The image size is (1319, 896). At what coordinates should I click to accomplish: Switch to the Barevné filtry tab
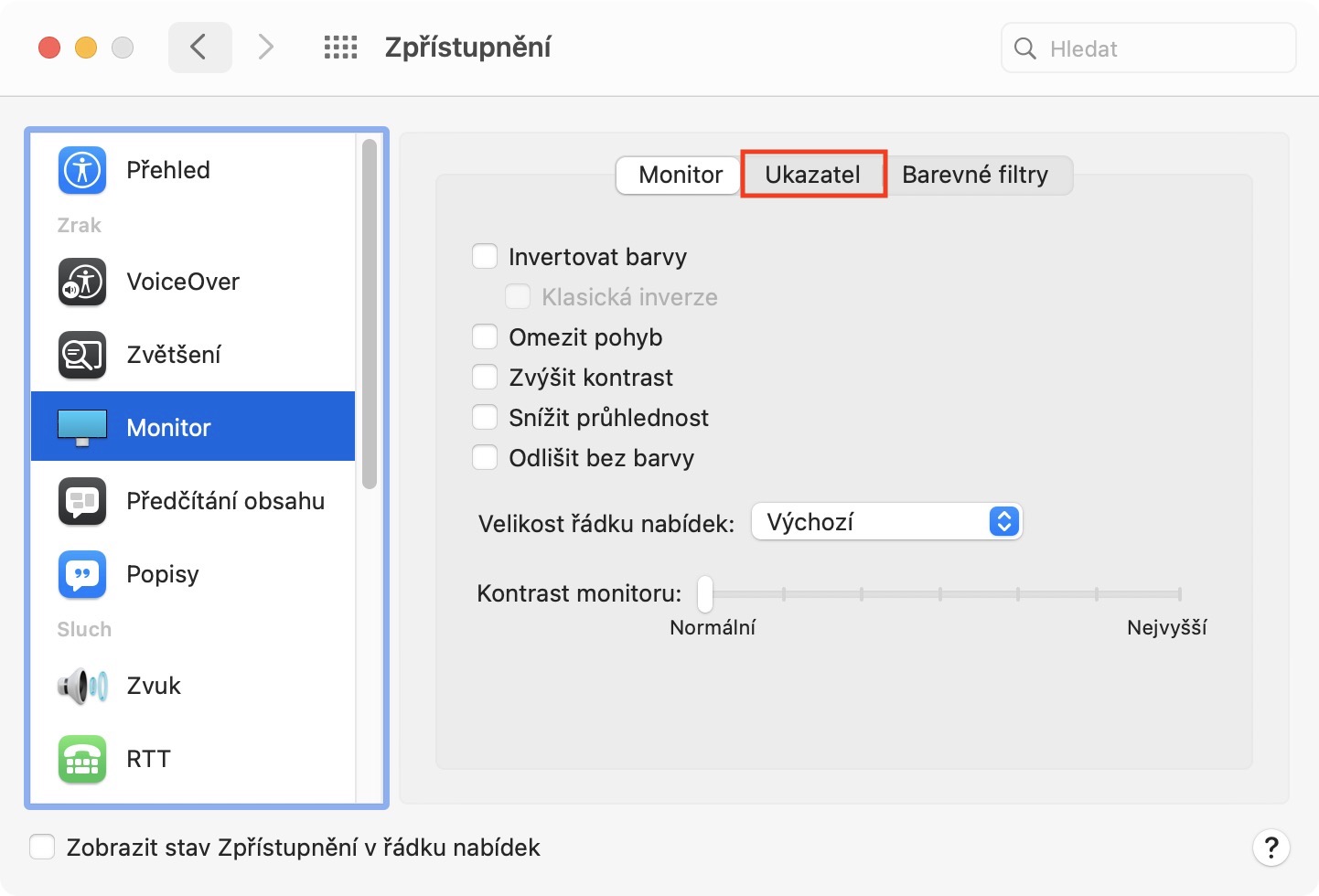tap(975, 175)
